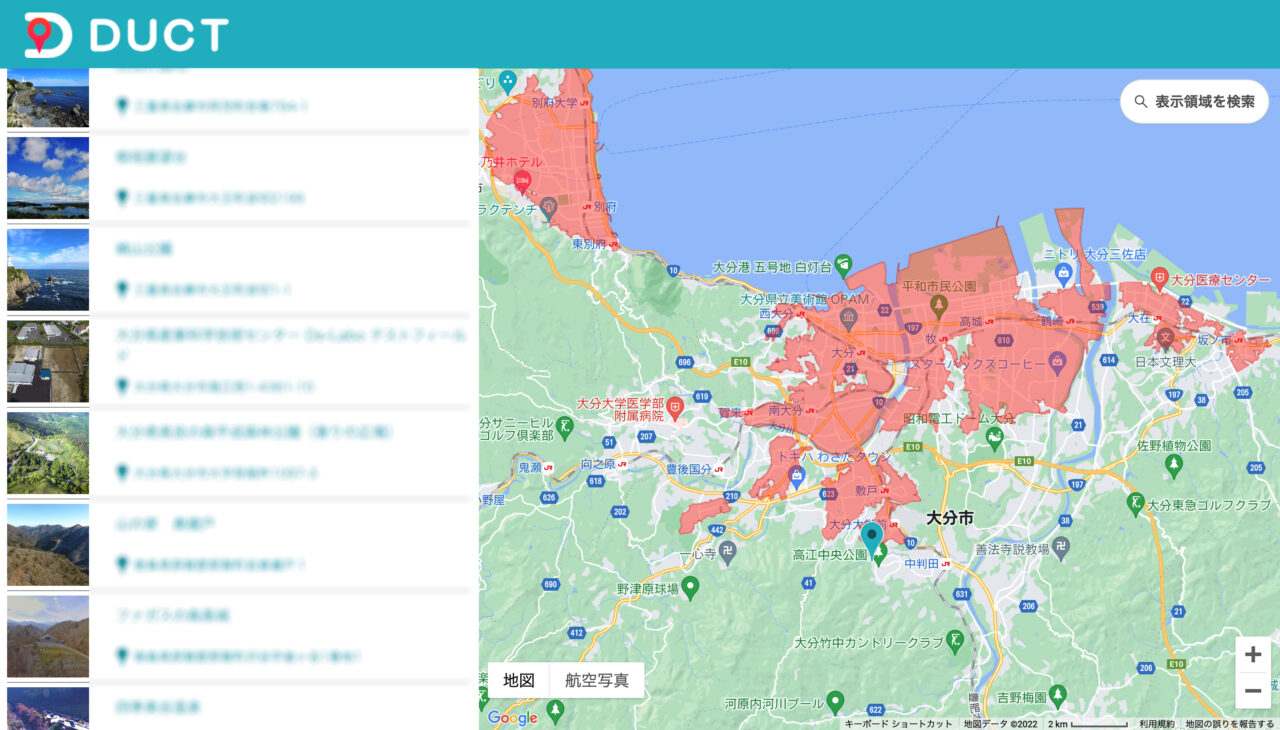Click the 別府大学 station label

pos(556,103)
